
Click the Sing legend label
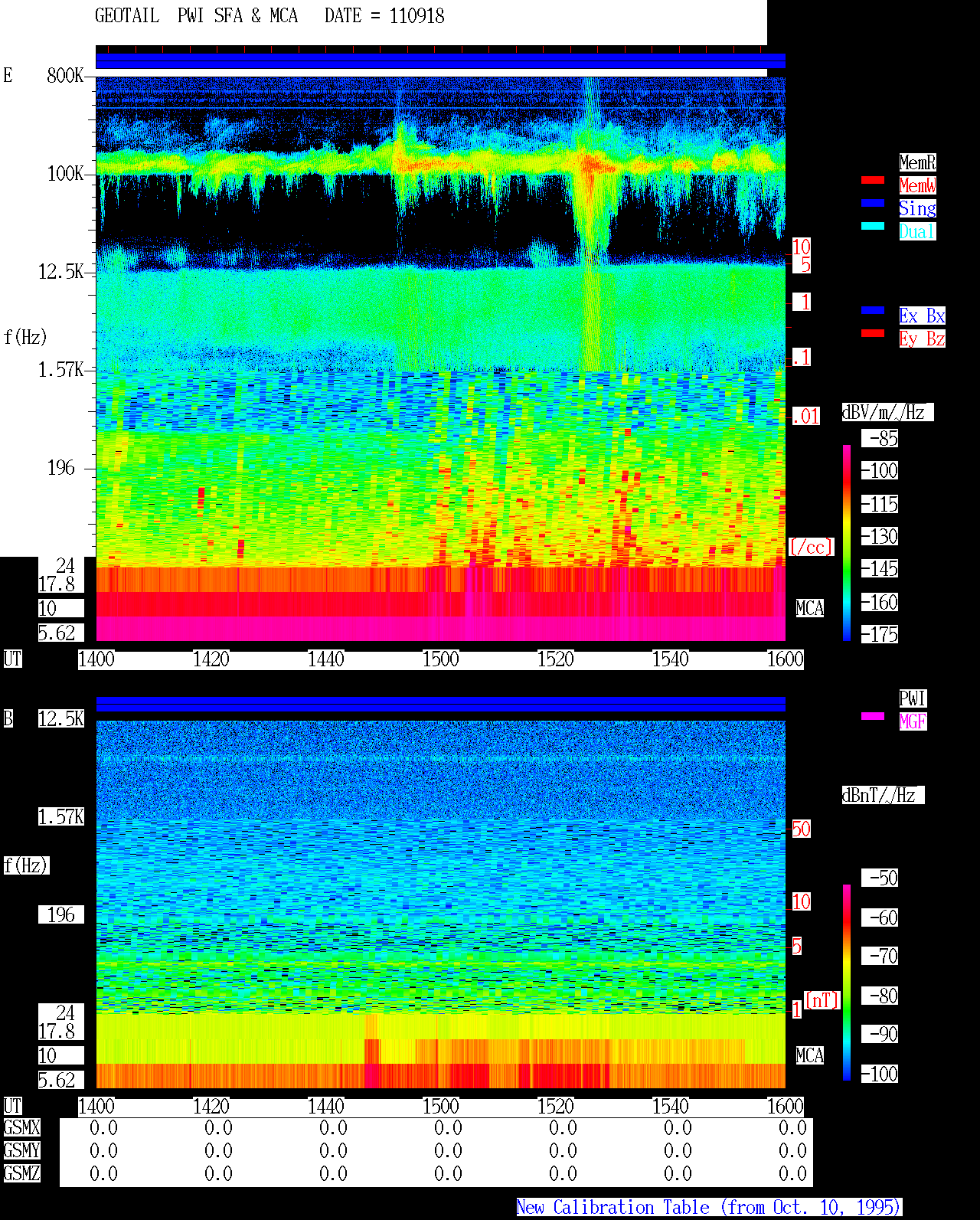click(917, 208)
